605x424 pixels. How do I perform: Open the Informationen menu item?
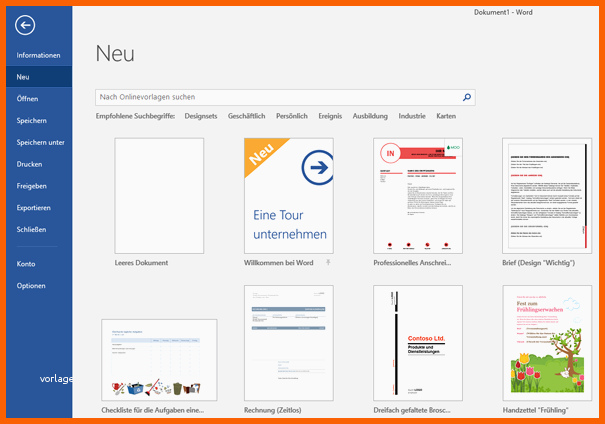click(39, 55)
